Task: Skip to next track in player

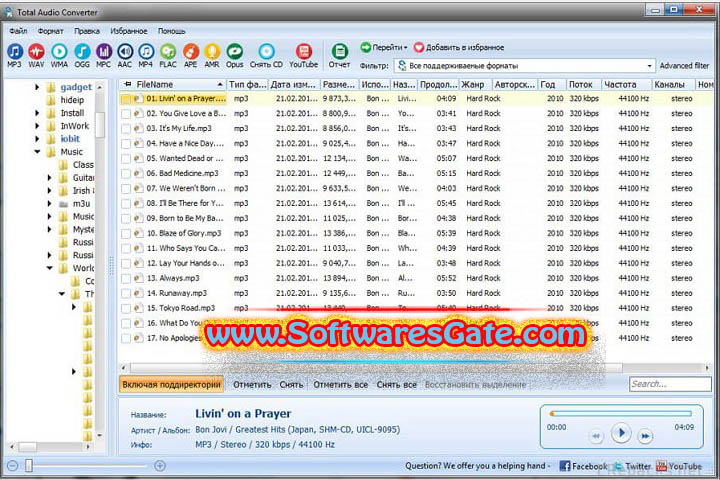Action: click(645, 436)
